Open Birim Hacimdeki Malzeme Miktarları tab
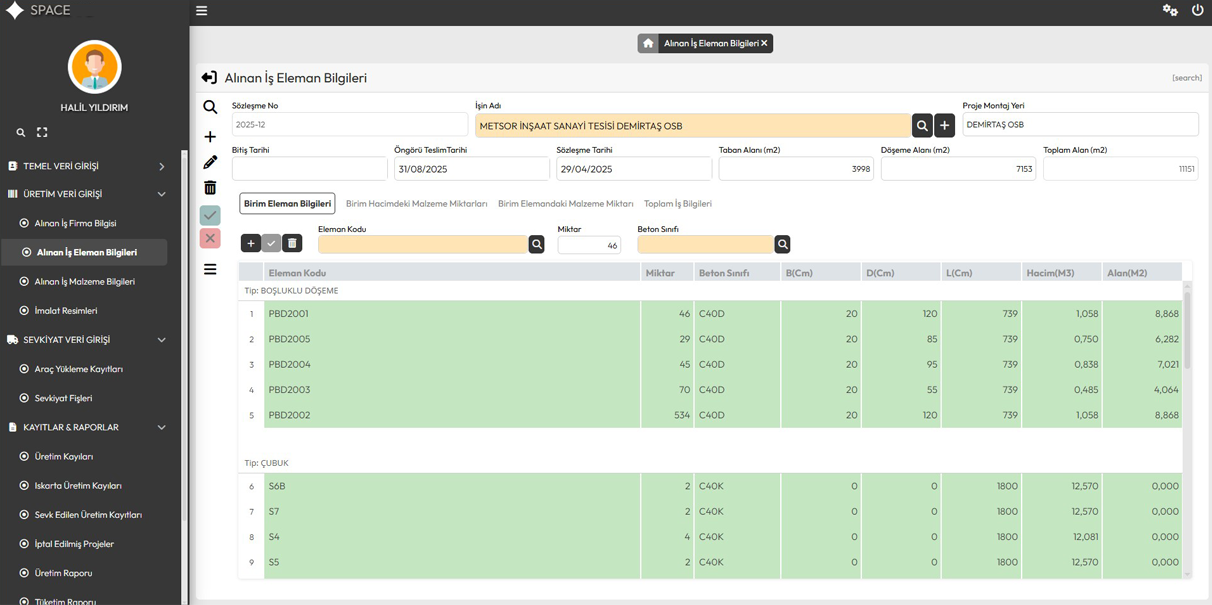The image size is (1212, 605). (416, 204)
